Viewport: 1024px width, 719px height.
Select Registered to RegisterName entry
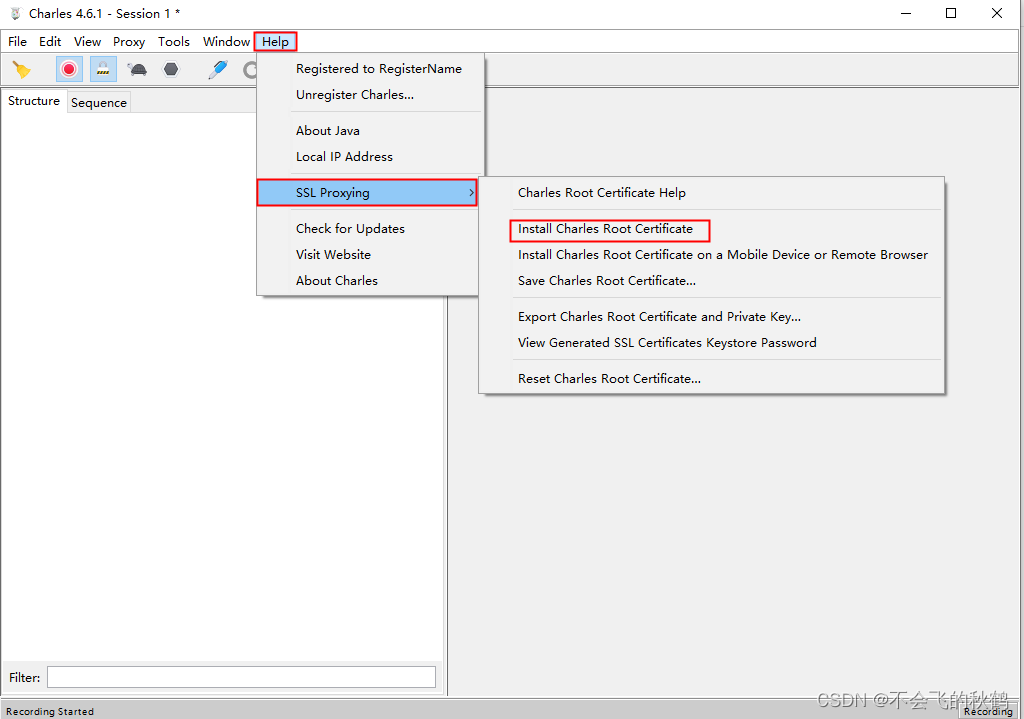370,69
